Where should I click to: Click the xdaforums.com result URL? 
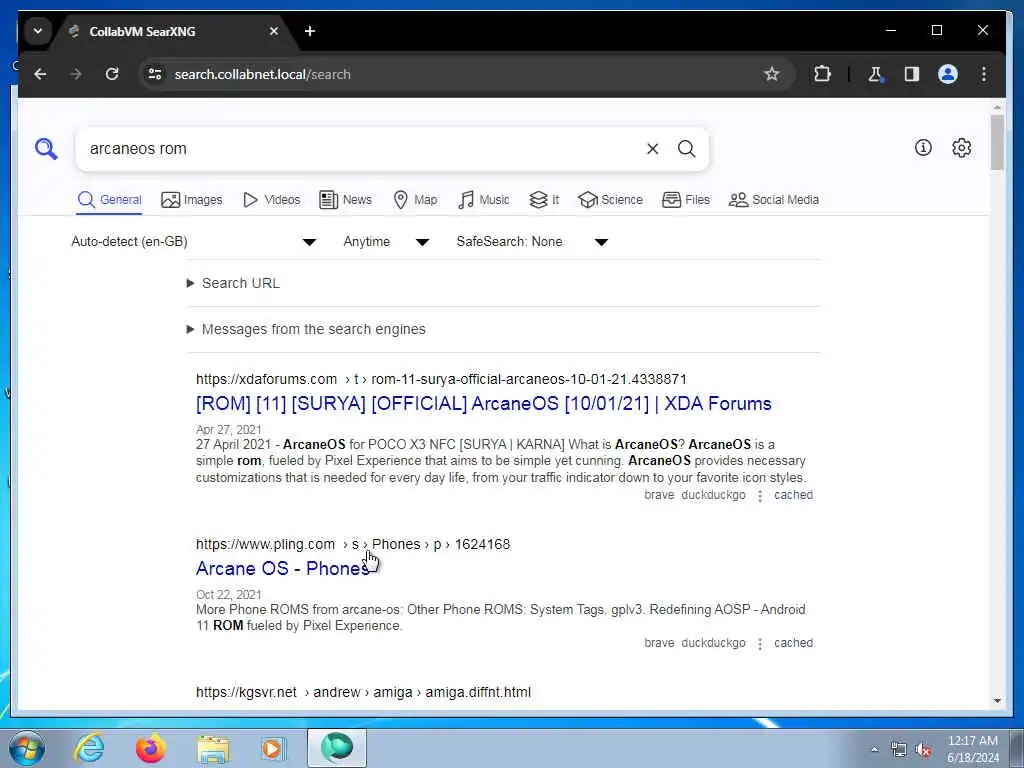coord(441,379)
